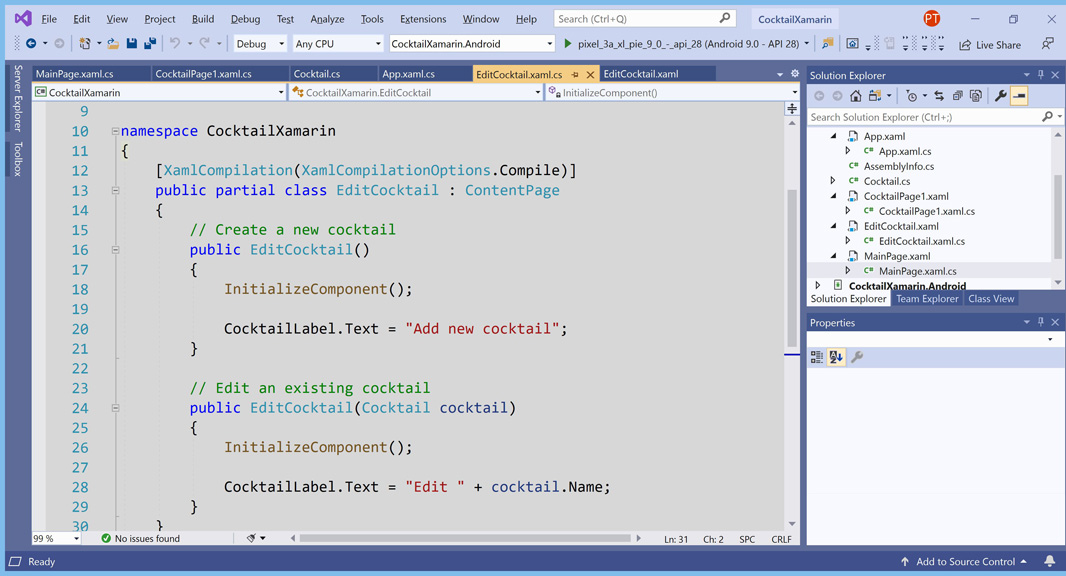1066x576 pixels.
Task: Toggle pin on EditCocktail.xaml.cs tab
Action: 575,75
